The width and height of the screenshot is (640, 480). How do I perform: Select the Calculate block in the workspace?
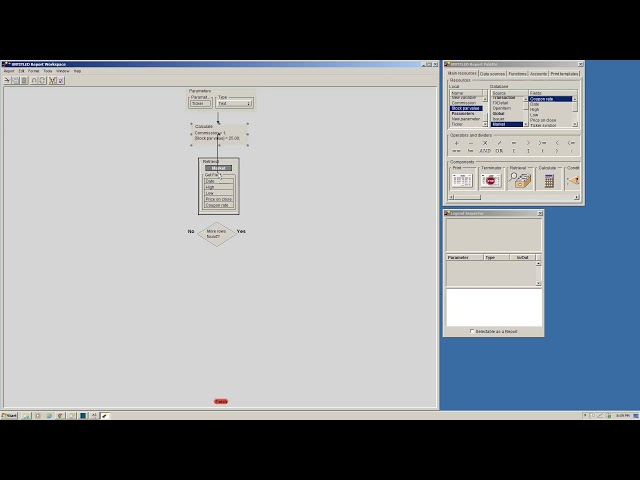[219, 134]
